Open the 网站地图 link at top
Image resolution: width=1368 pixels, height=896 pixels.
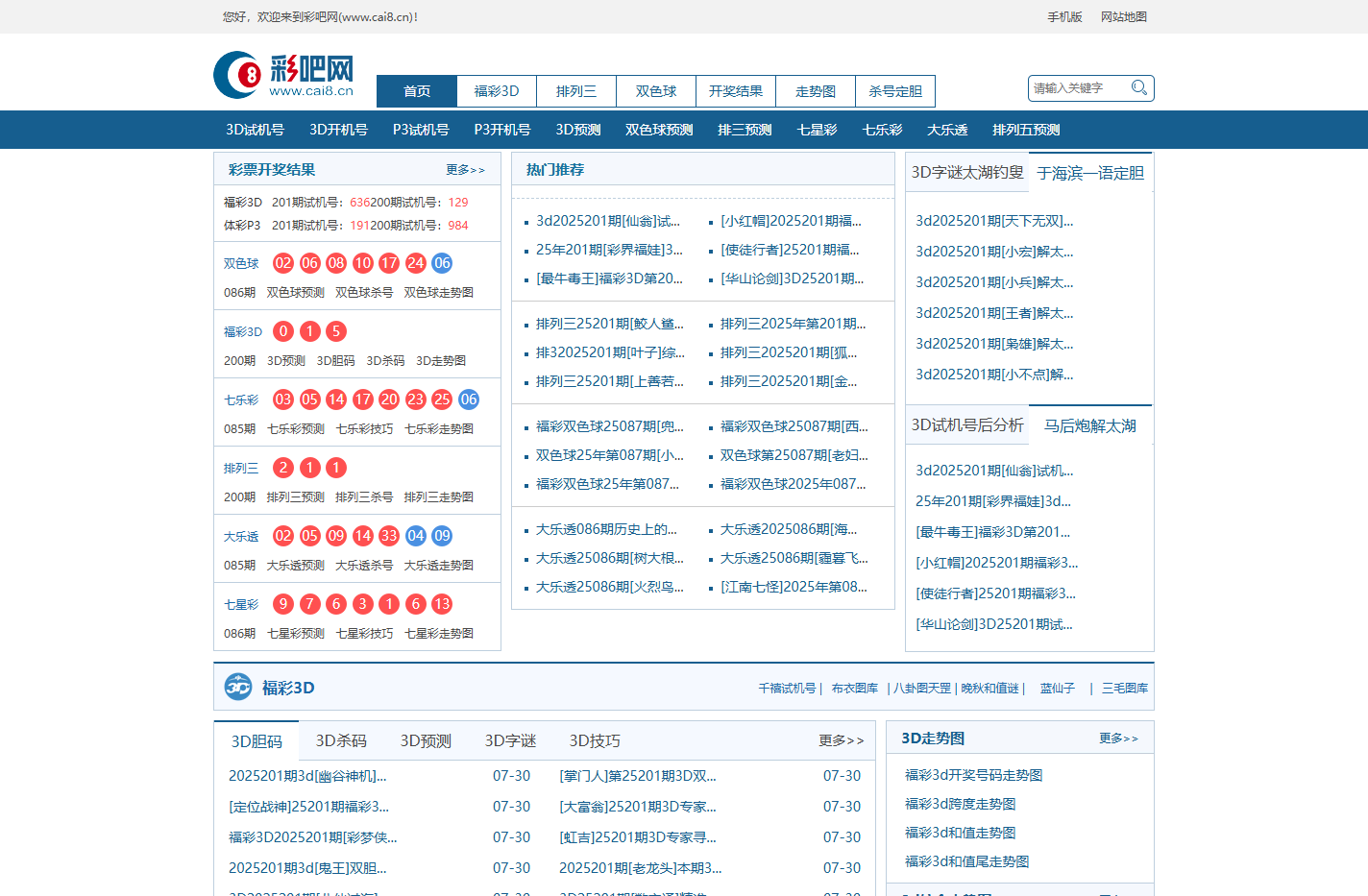click(x=1124, y=16)
